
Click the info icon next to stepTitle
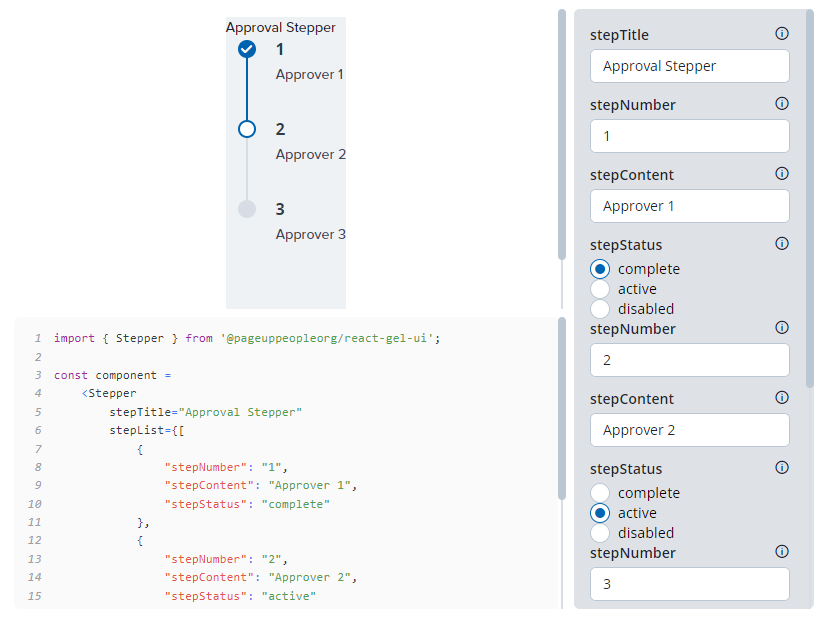[782, 34]
